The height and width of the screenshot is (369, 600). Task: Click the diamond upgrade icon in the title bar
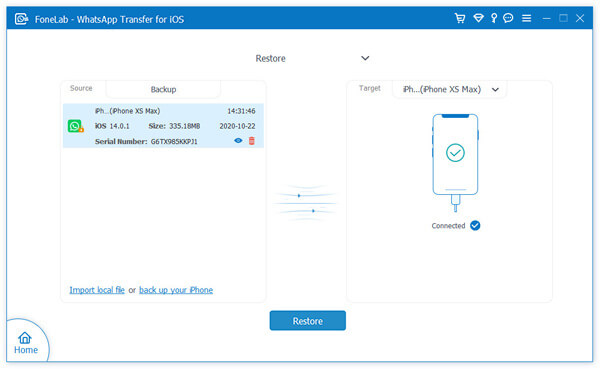pos(478,18)
